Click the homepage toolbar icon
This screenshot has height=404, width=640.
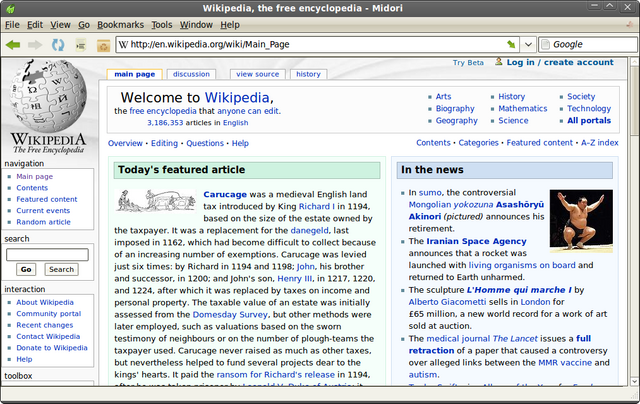[103, 45]
